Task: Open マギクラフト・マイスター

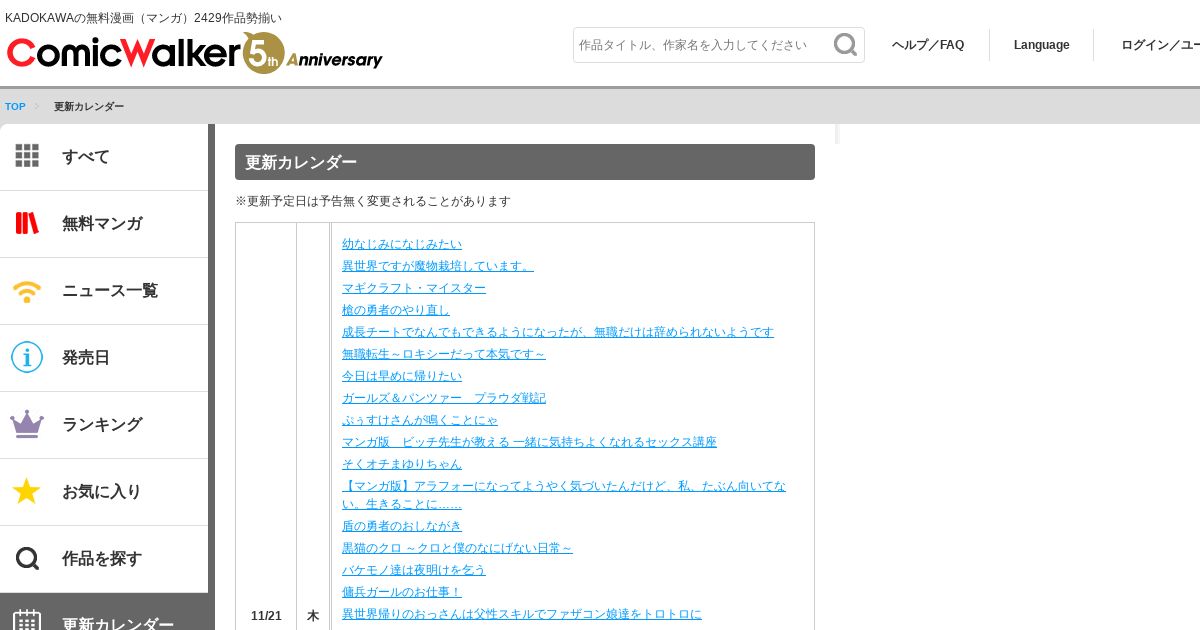Action: click(414, 288)
